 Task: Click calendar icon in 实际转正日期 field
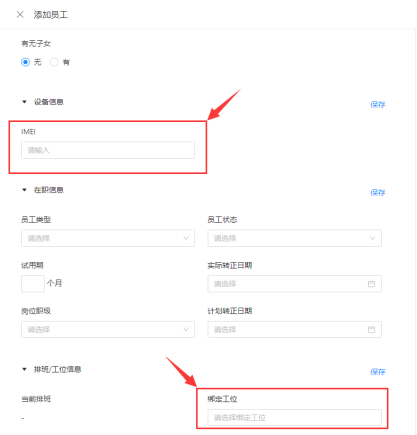[x=371, y=284]
